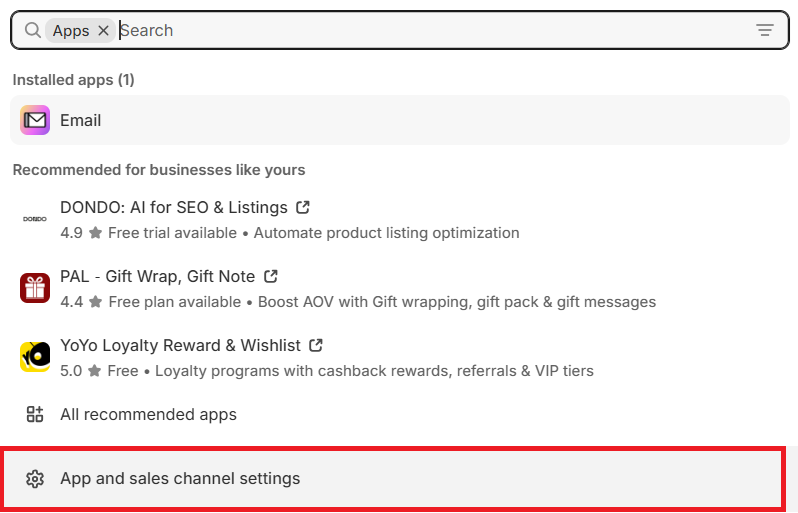Viewport: 798px width, 513px height.
Task: Open DONDO: AI for SEO & Listings
Action: pos(174,208)
